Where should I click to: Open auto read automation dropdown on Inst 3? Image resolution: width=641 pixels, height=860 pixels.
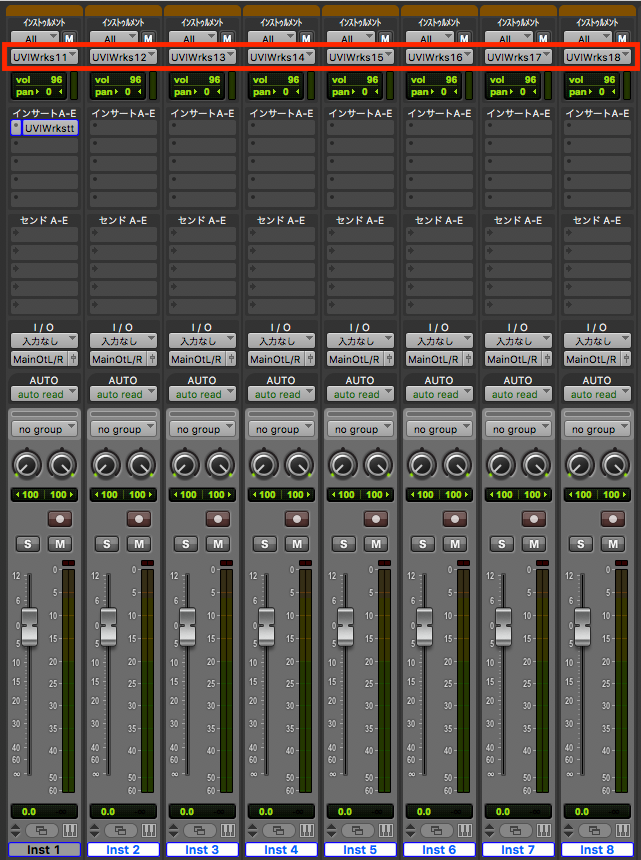[202, 394]
